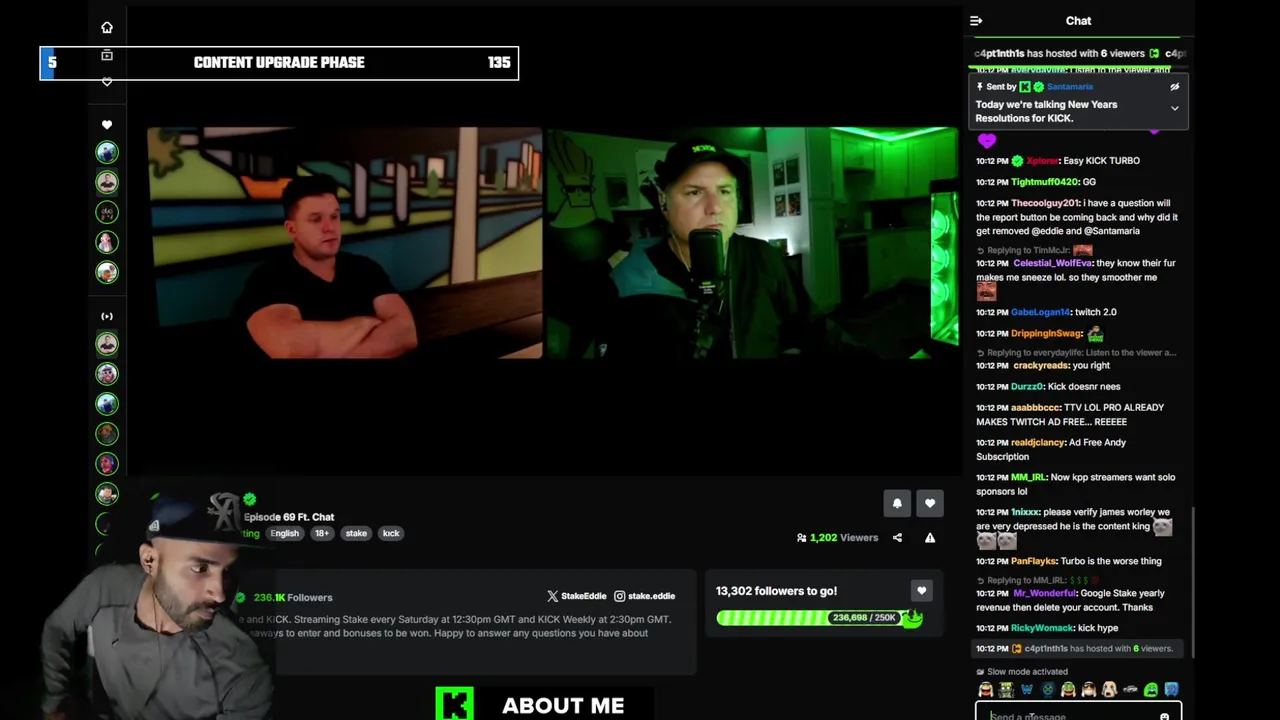The height and width of the screenshot is (720, 1280).
Task: Insert the green zombie quick emote
Action: [x=1006, y=690]
